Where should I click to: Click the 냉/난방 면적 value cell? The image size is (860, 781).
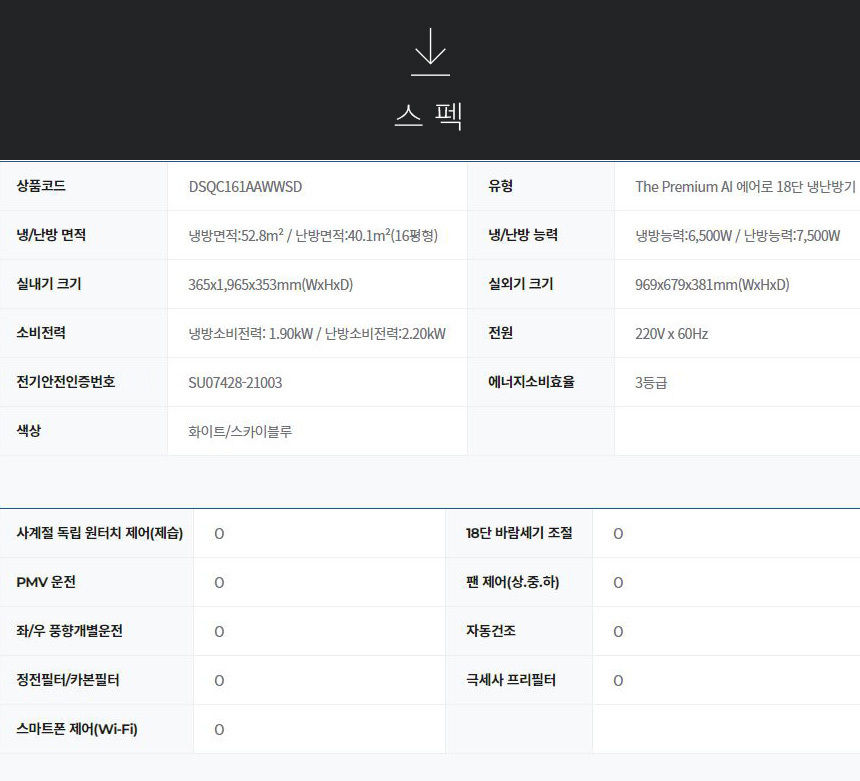tap(313, 236)
